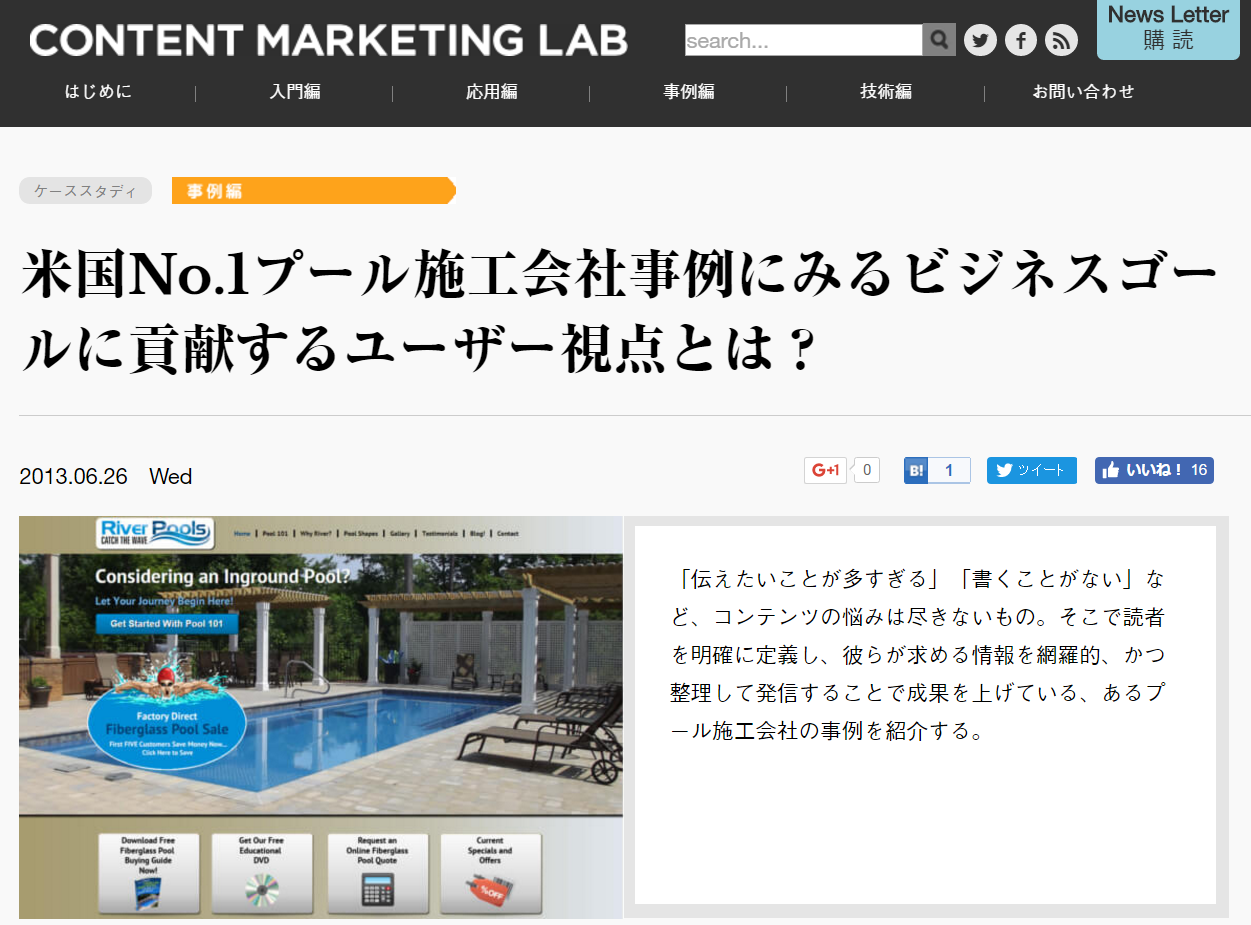Image resolution: width=1251 pixels, height=925 pixels.
Task: Click the Google +1 share button
Action: pyautogui.click(x=826, y=470)
